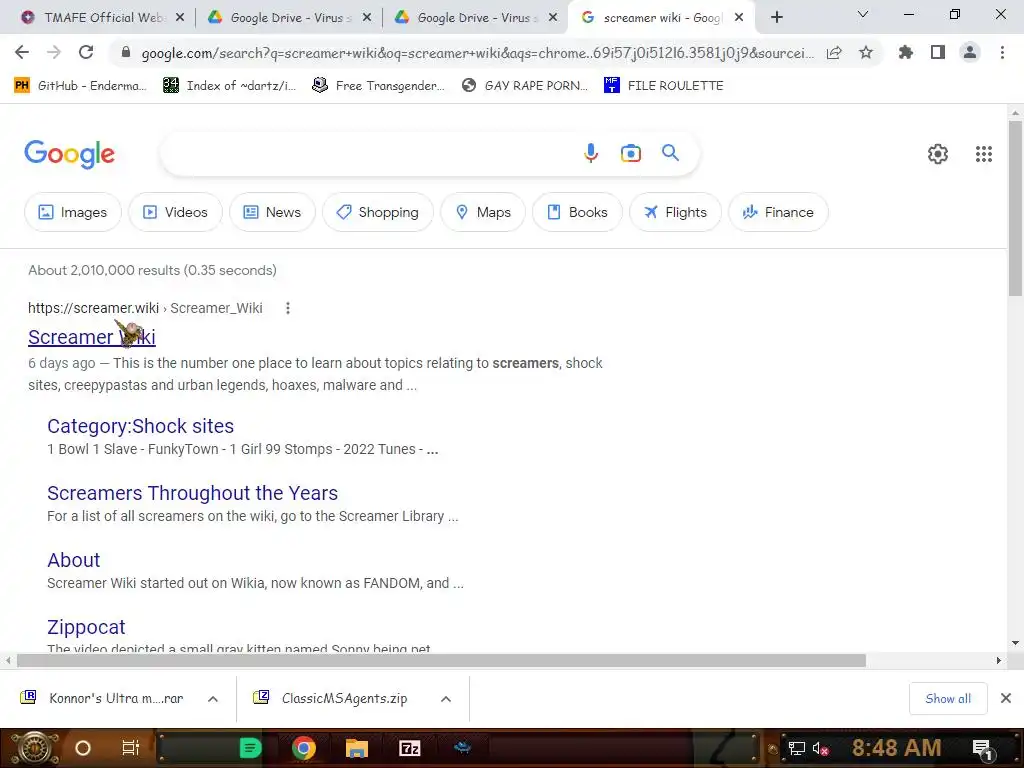
Task: Select the screamer wiki Google tab
Action: 662,18
